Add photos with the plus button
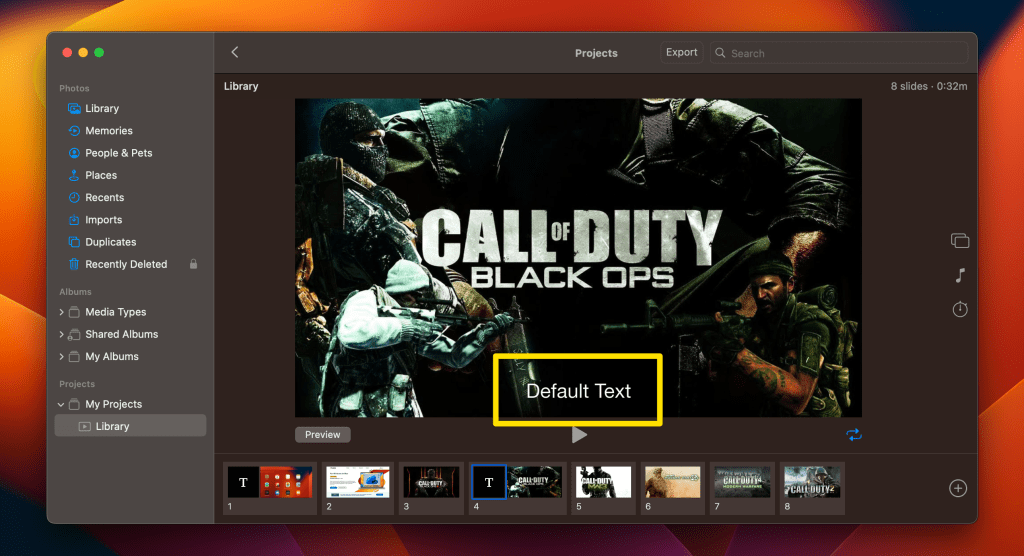This screenshot has height=556, width=1024. coord(958,488)
